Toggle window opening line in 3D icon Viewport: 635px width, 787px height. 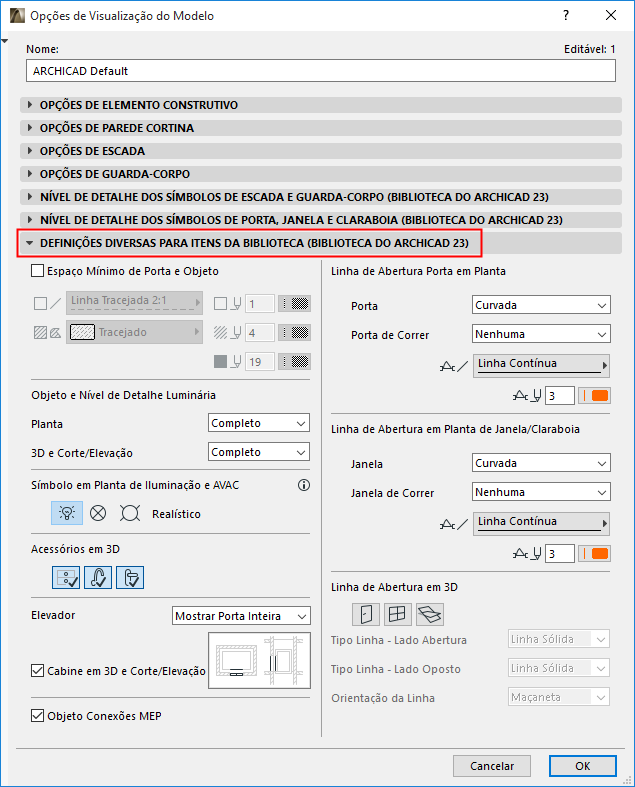pyautogui.click(x=398, y=614)
